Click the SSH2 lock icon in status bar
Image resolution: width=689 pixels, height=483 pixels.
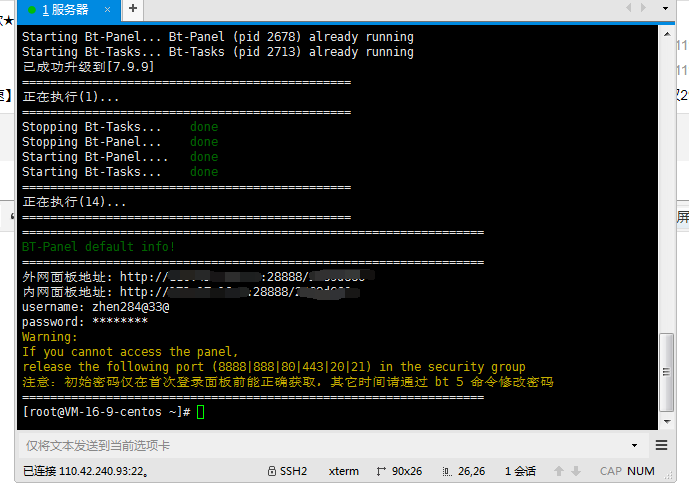click(272, 471)
